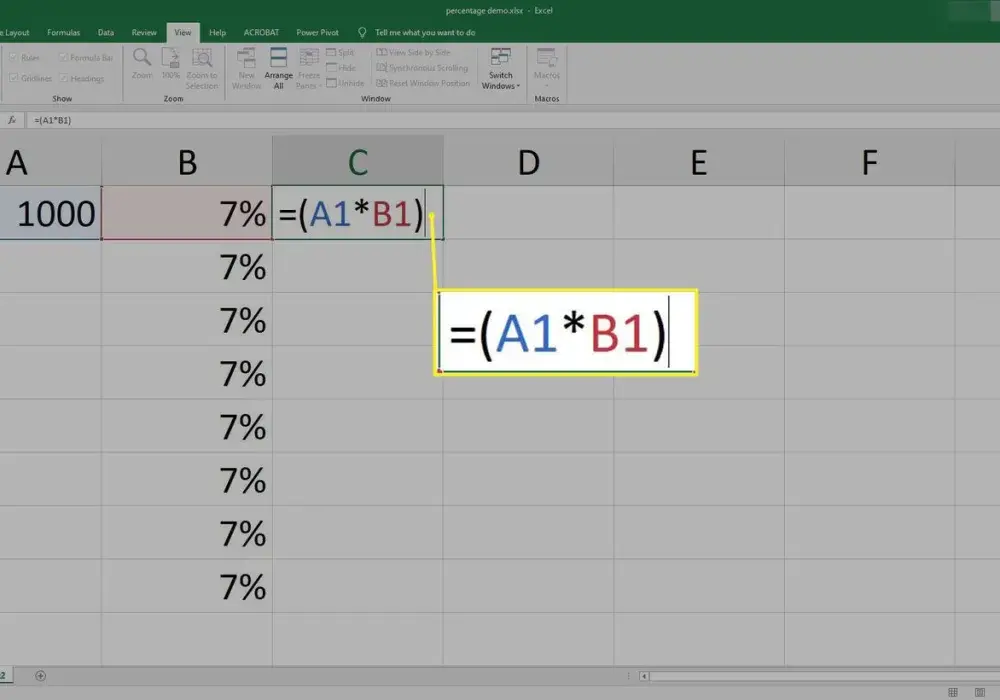The width and height of the screenshot is (1000, 700).
Task: Select the sheet tab at bottom left
Action: pos(4,676)
